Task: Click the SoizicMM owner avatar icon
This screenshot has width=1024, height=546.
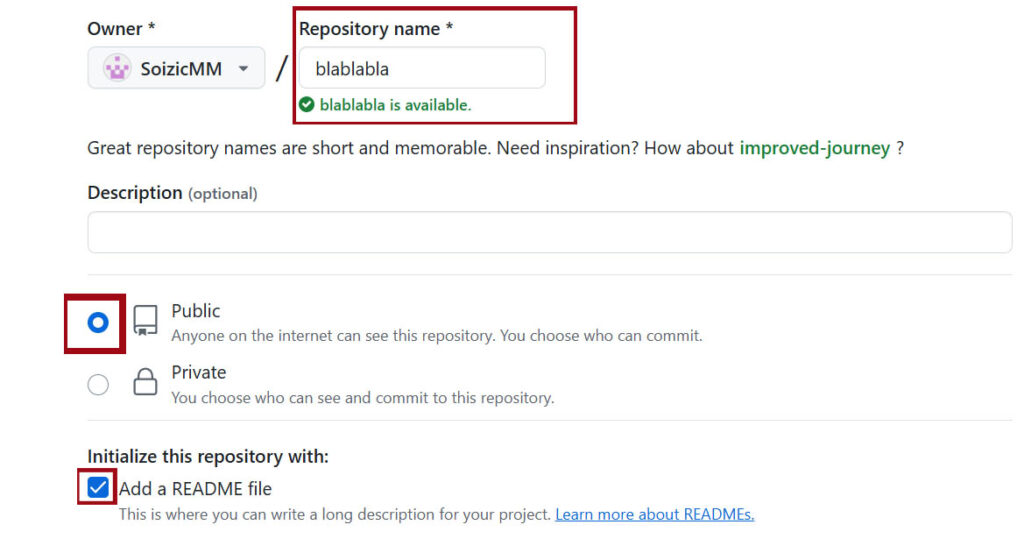Action: [118, 68]
